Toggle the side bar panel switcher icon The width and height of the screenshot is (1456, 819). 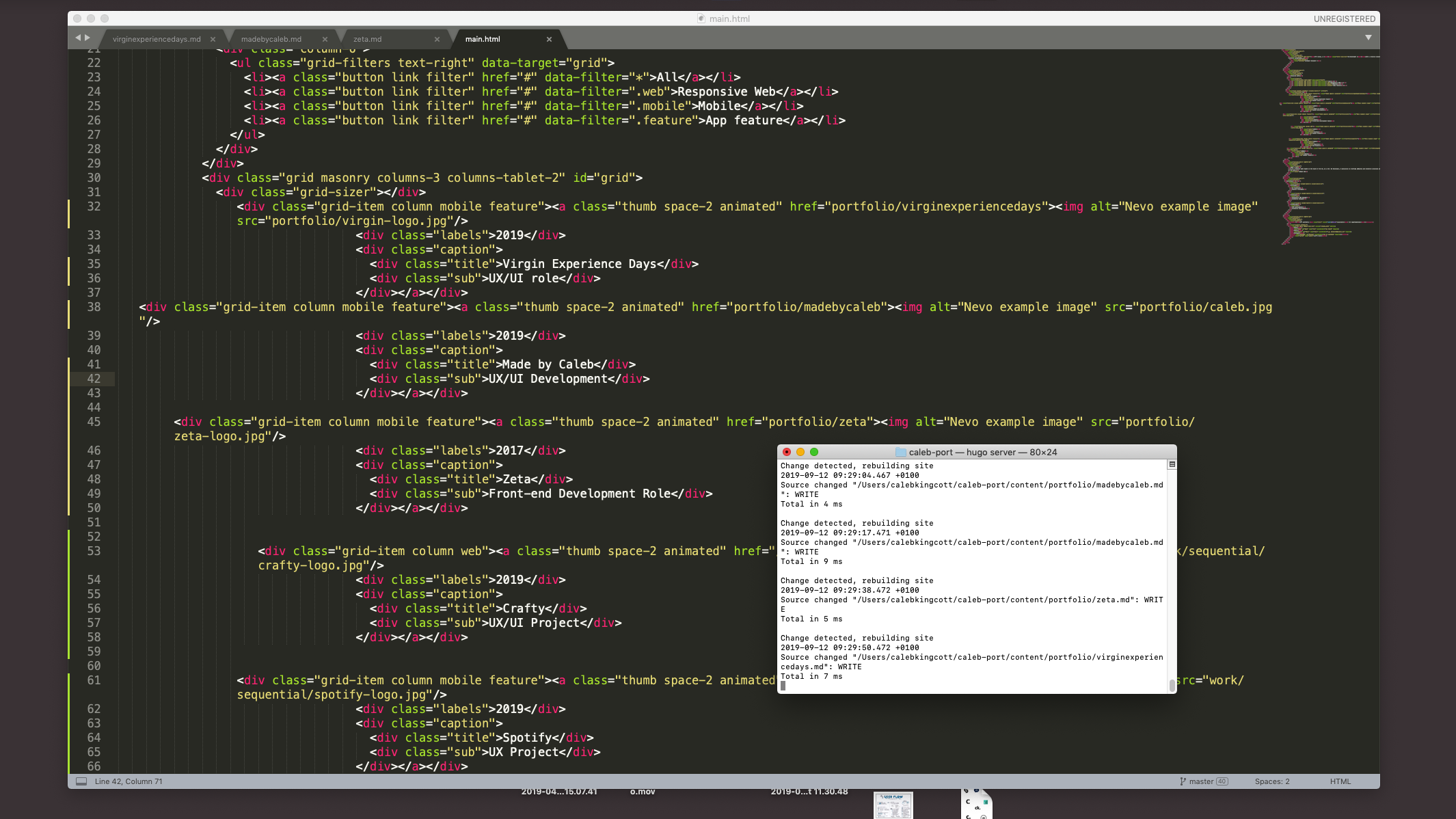pos(81,781)
